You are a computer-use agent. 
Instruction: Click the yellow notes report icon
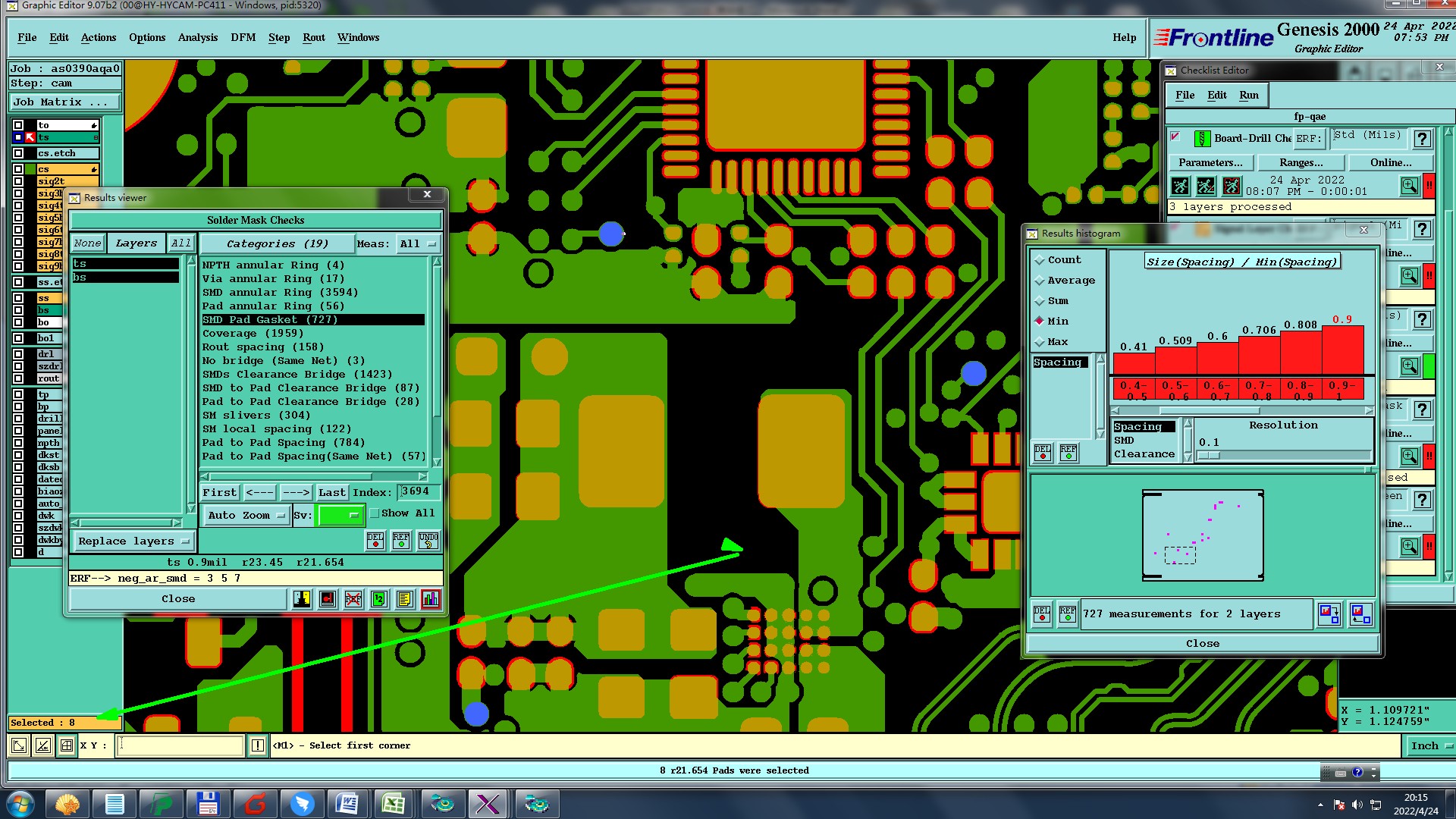404,599
